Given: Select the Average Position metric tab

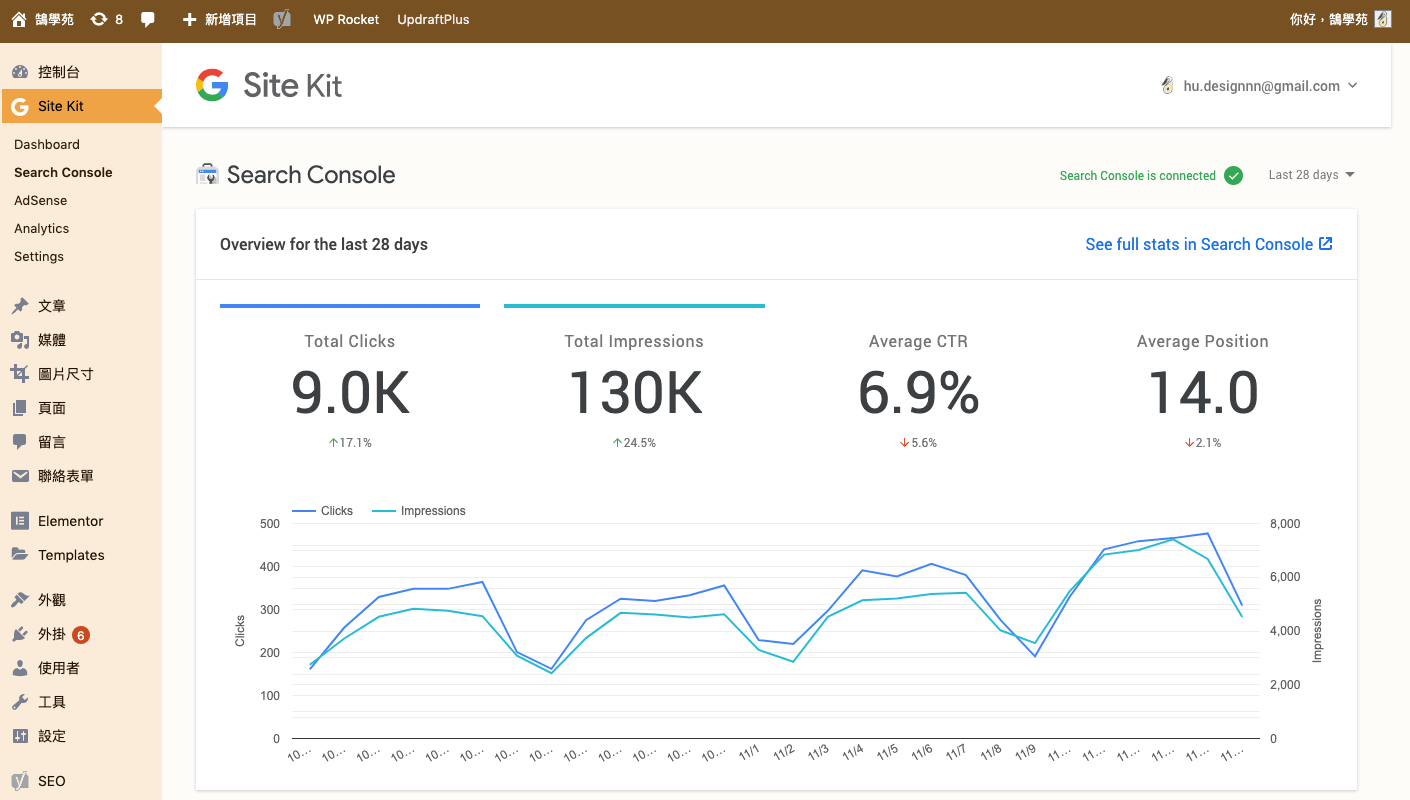Looking at the screenshot, I should (1203, 378).
